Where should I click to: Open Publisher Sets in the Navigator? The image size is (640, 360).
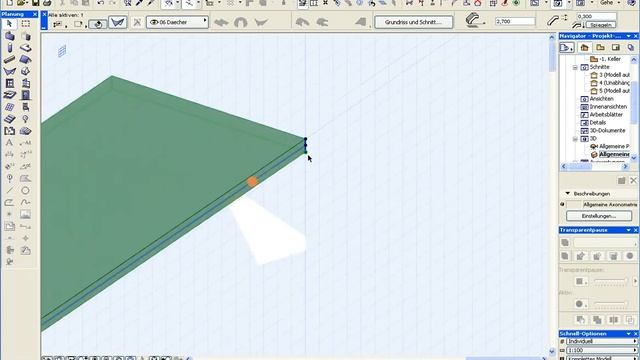tap(631, 48)
